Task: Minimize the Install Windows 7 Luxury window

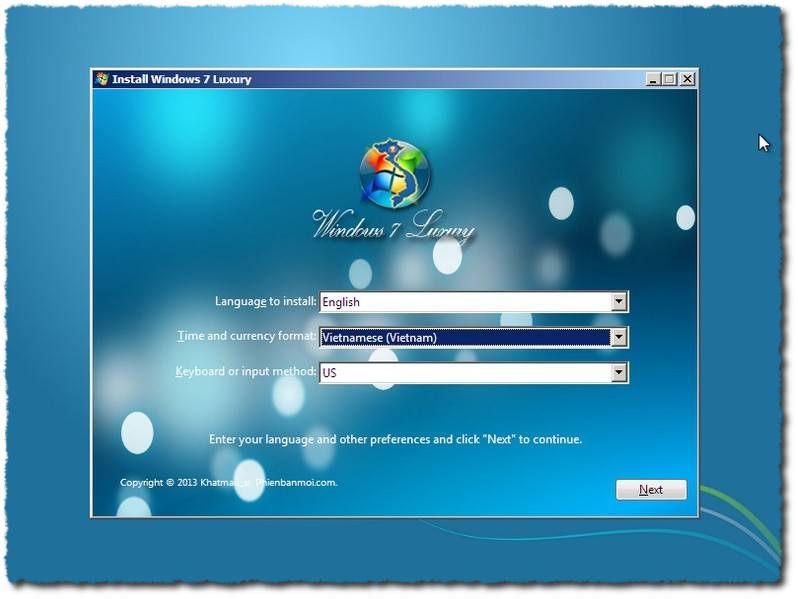Action: tap(653, 79)
